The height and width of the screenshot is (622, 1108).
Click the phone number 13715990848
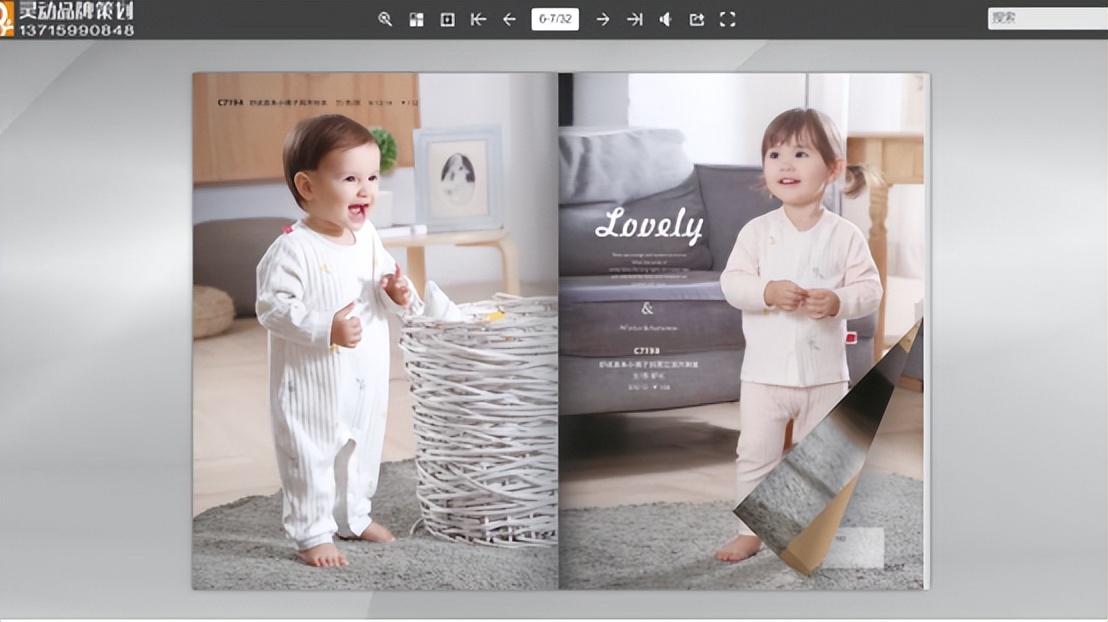[x=76, y=30]
